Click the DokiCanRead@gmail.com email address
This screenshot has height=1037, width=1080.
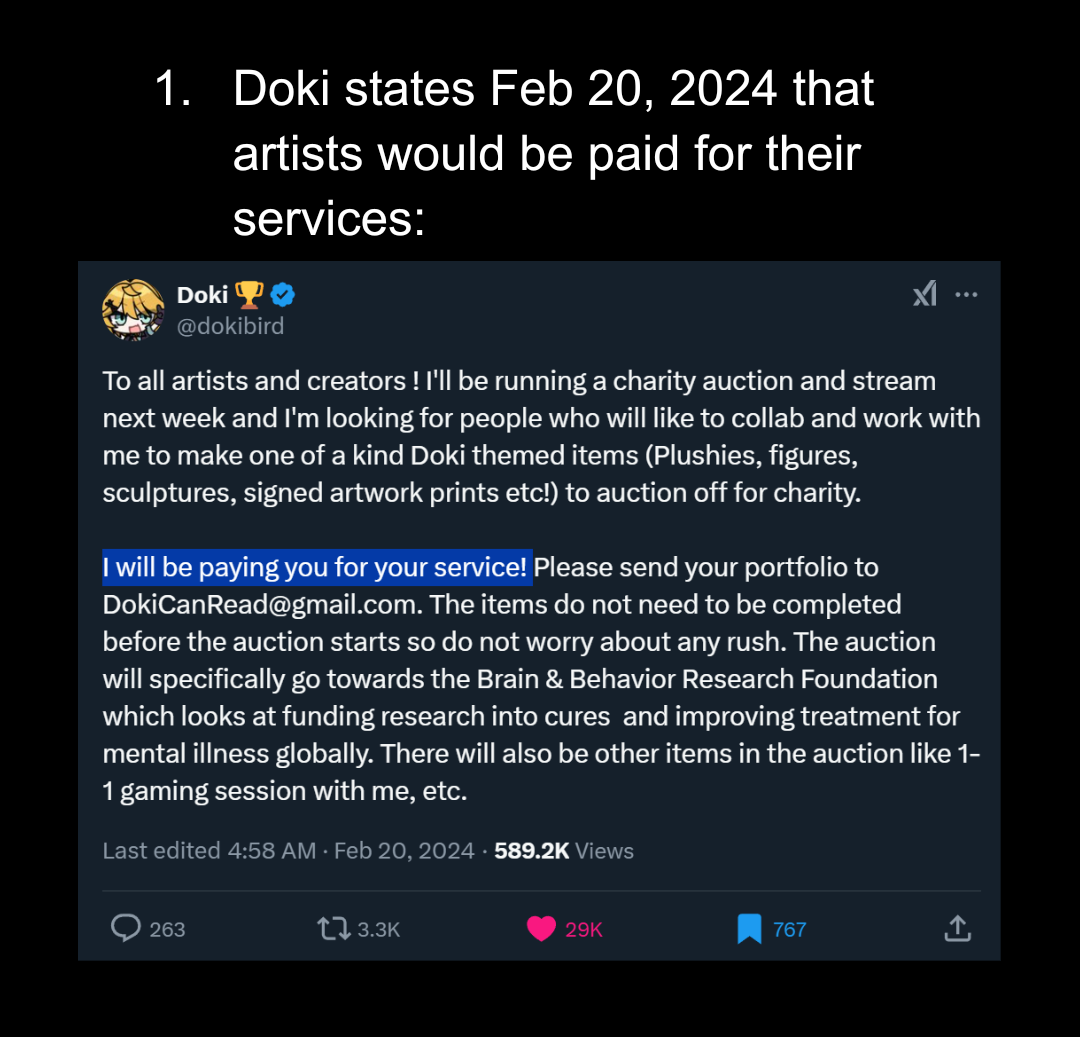click(262, 605)
